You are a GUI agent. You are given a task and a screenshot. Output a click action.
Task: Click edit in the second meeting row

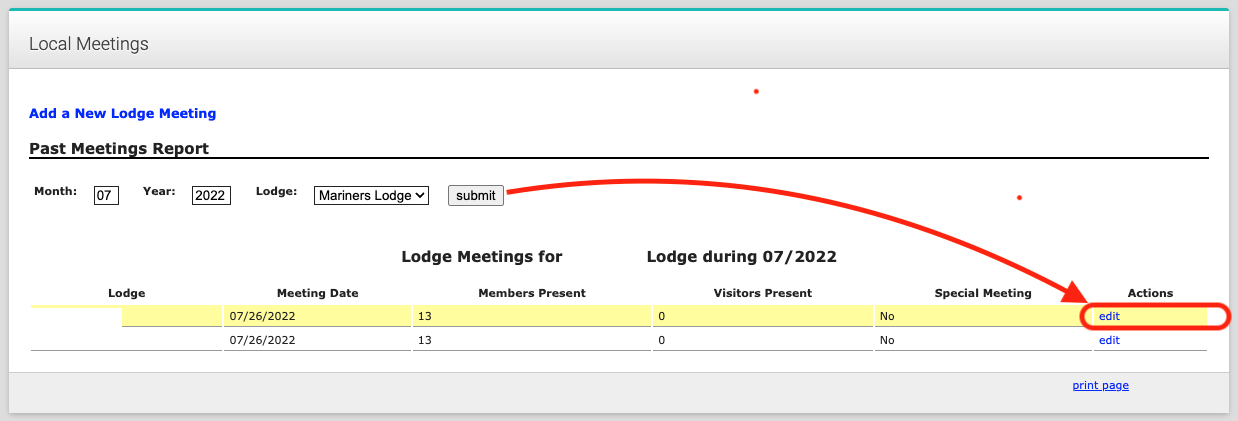(1109, 340)
